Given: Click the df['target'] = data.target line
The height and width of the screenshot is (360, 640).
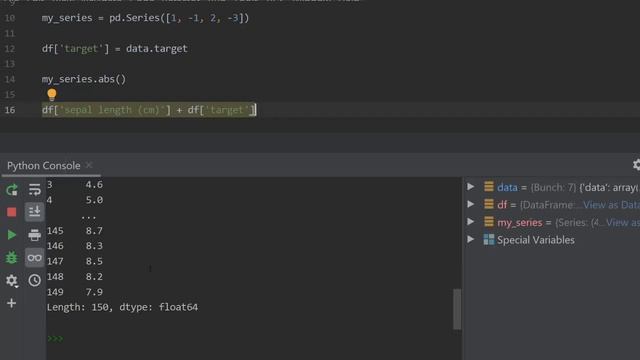Looking at the screenshot, I should click(x=115, y=49).
